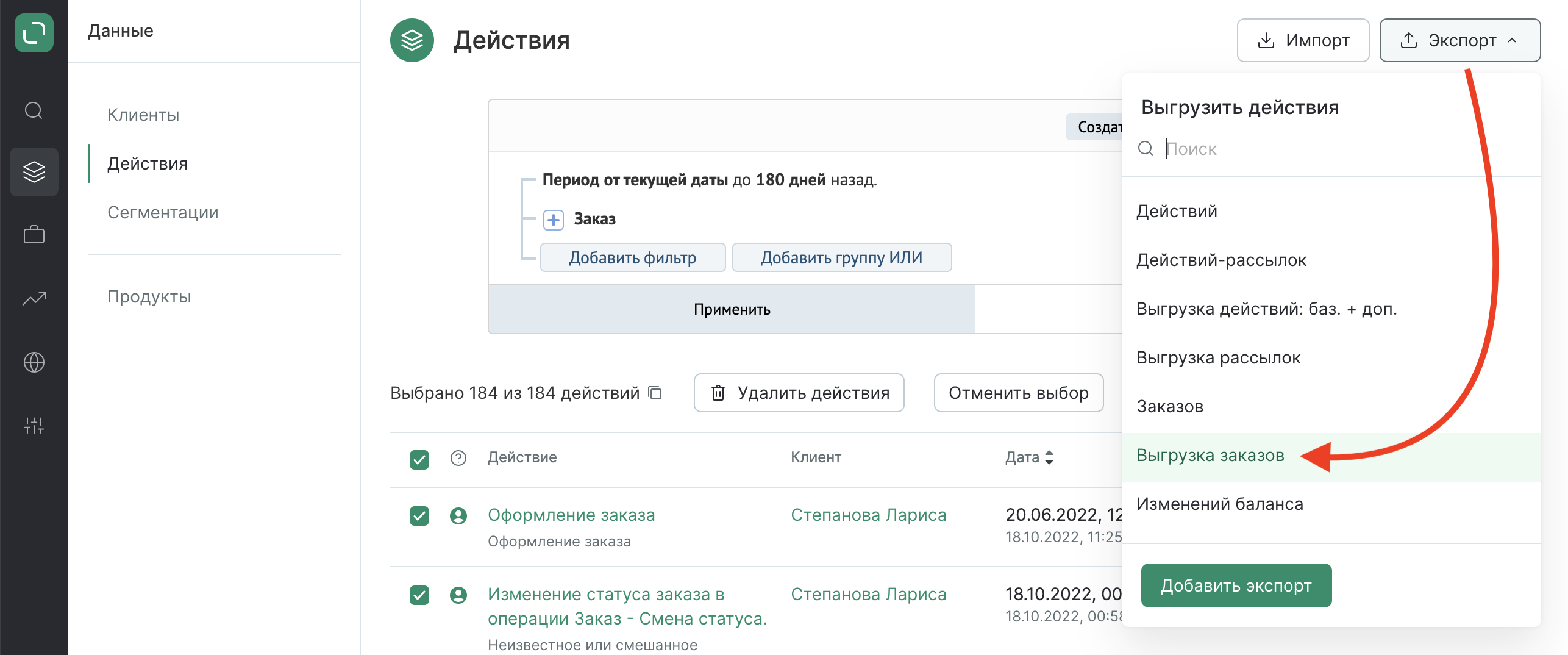Open analytics trend-chart sidebar icon

tap(34, 299)
